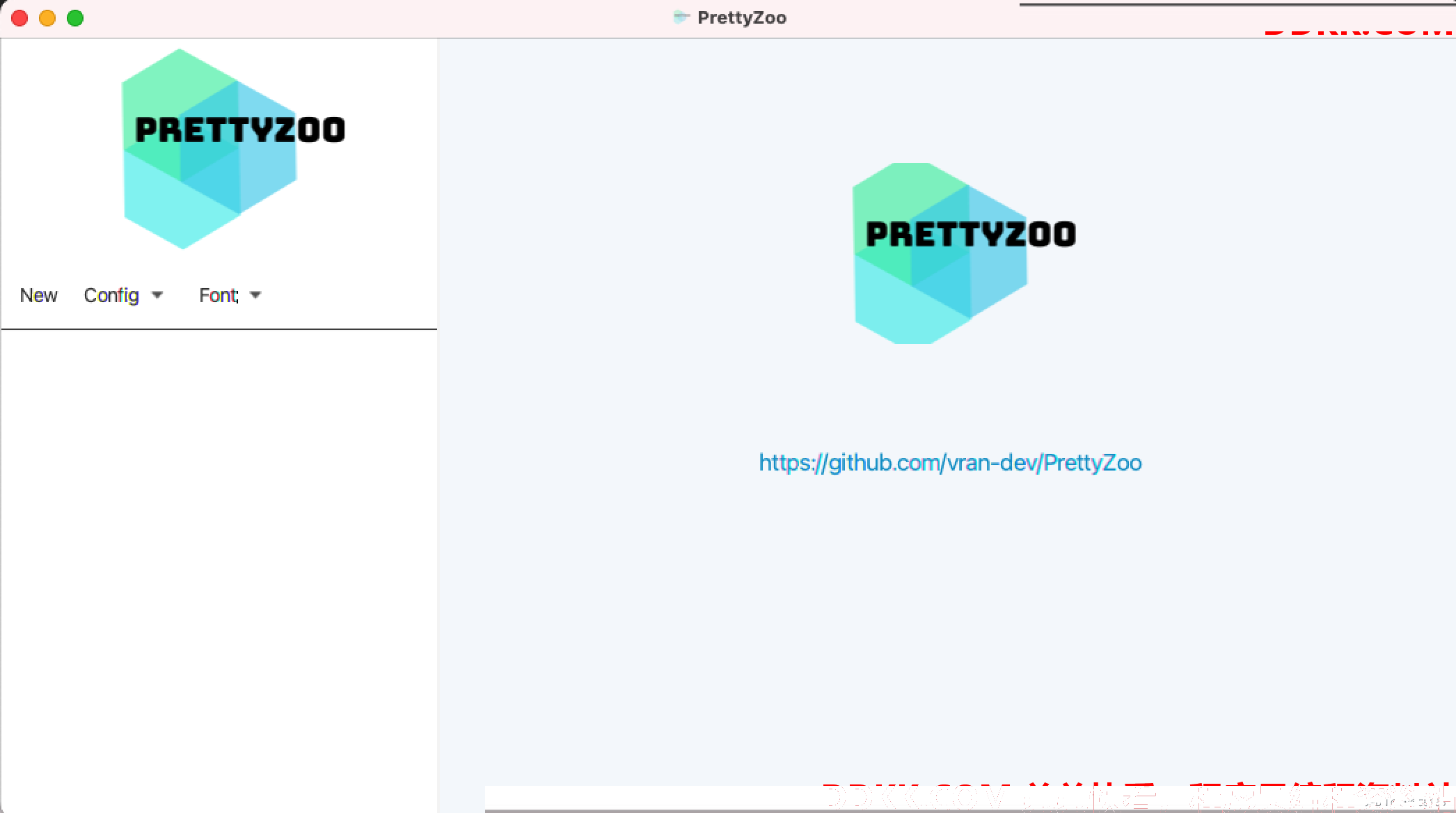Click the PrettyZoo logo in the main panel

click(964, 253)
